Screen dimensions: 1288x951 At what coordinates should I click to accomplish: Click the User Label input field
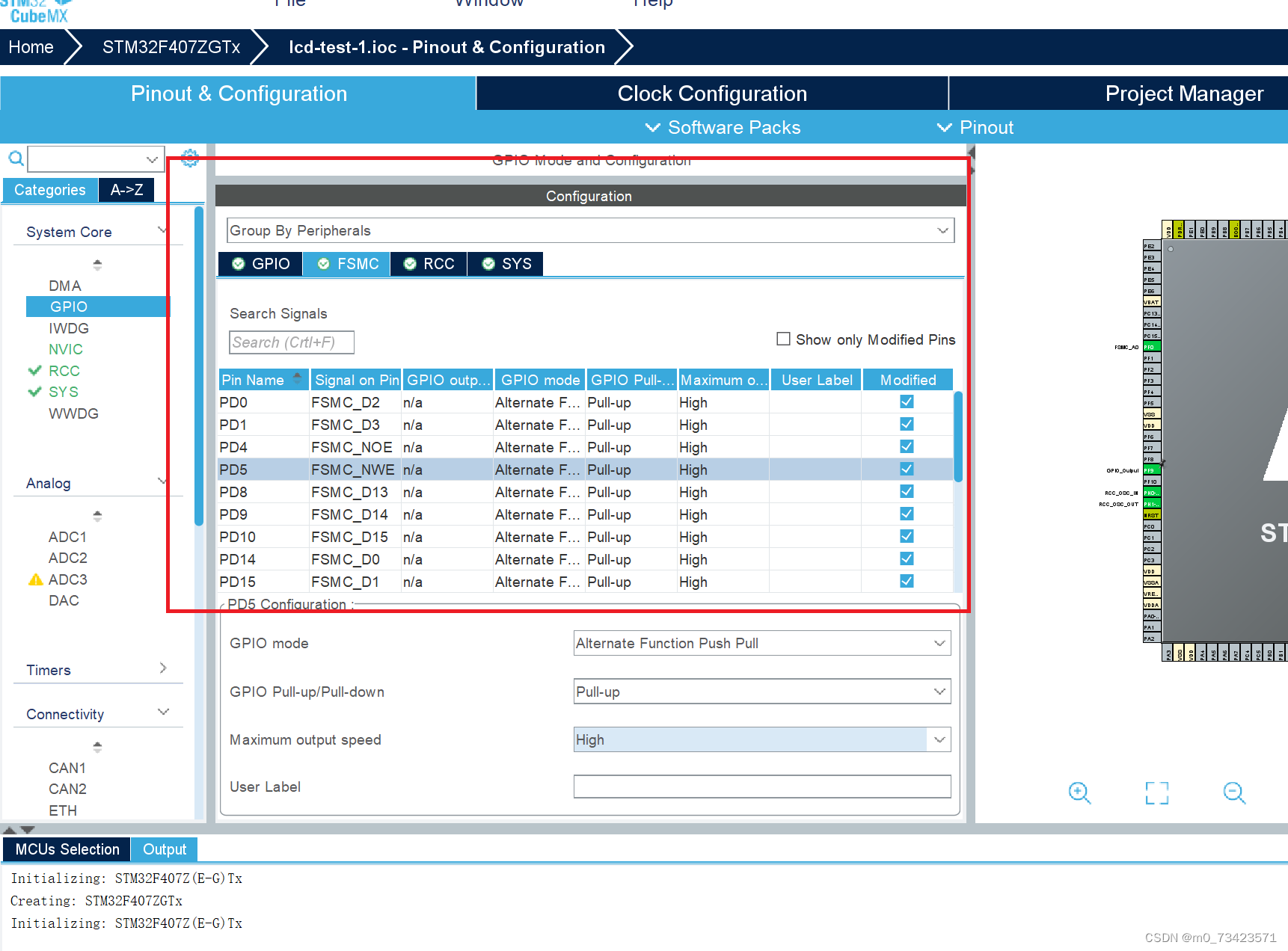coord(762,787)
